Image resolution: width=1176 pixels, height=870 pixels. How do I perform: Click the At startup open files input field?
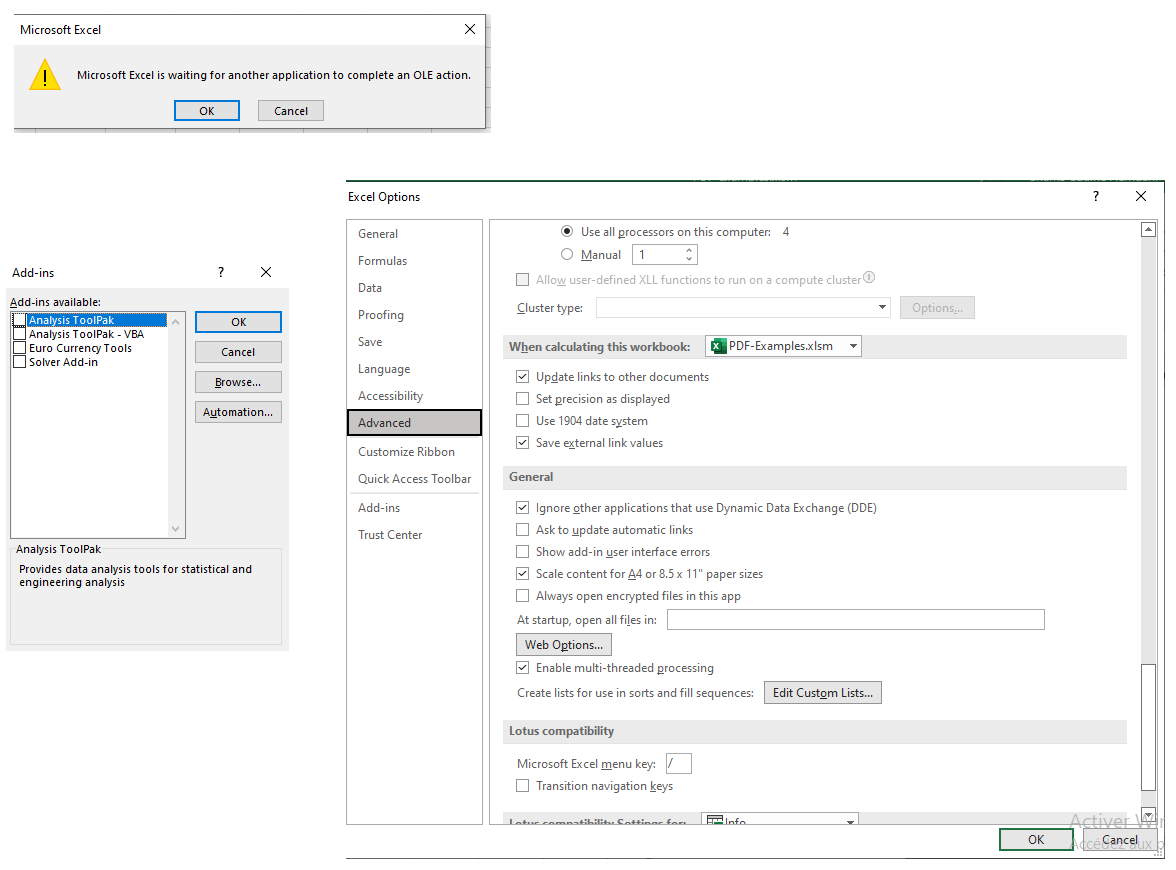coord(855,619)
